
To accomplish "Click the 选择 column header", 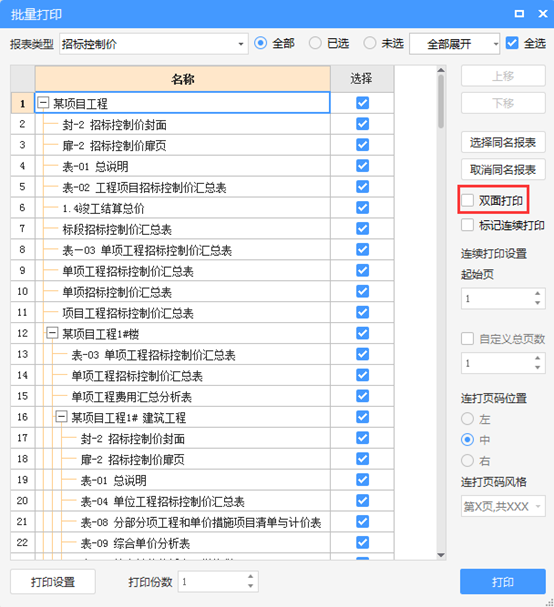I will (x=362, y=79).
